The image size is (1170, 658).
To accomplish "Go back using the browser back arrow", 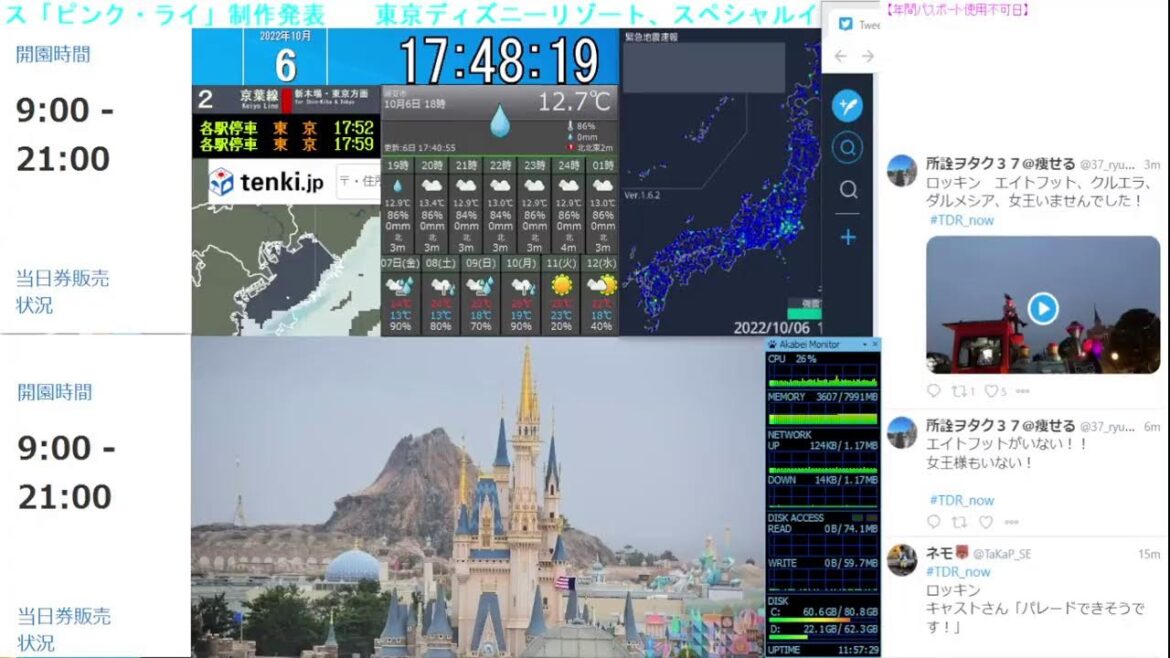I will 841,56.
